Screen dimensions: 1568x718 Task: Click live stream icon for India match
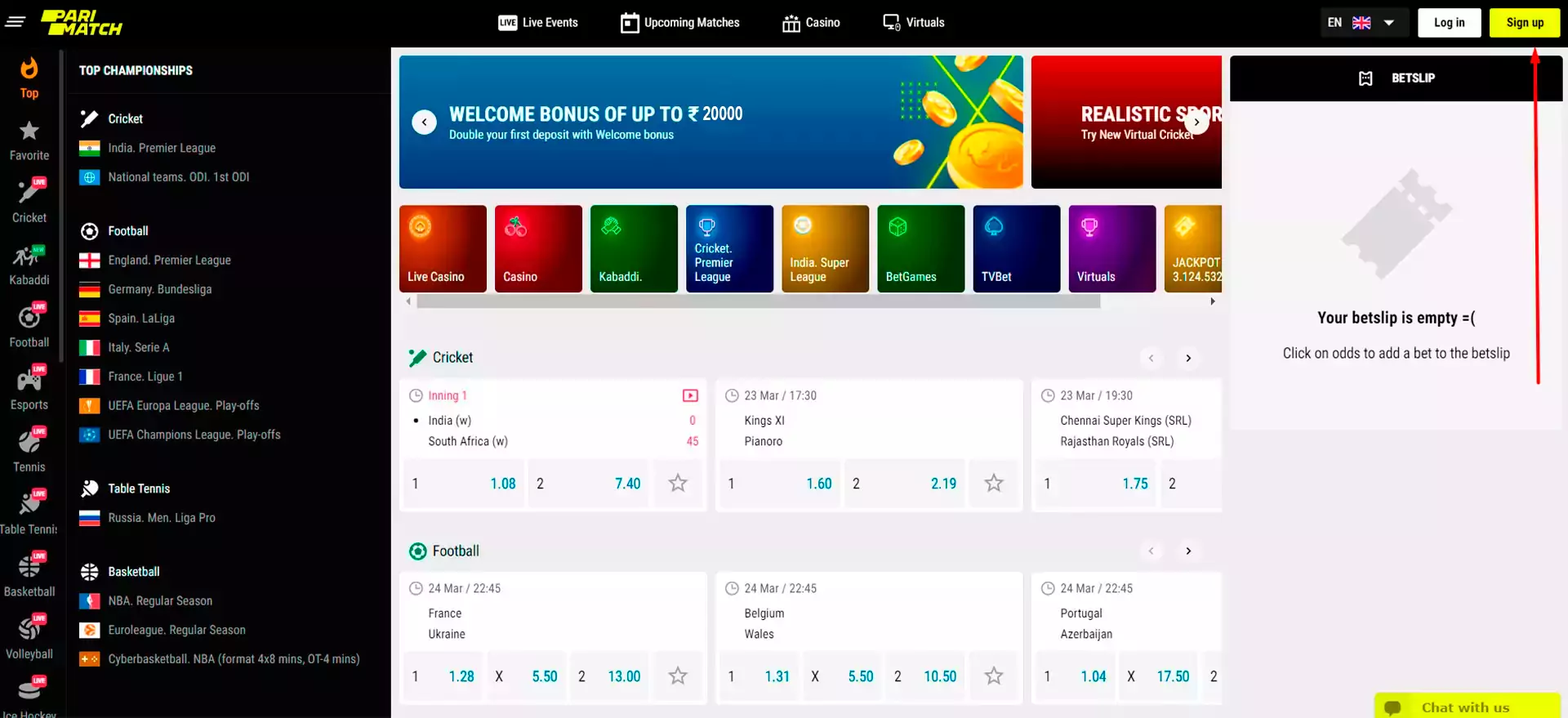coord(690,395)
